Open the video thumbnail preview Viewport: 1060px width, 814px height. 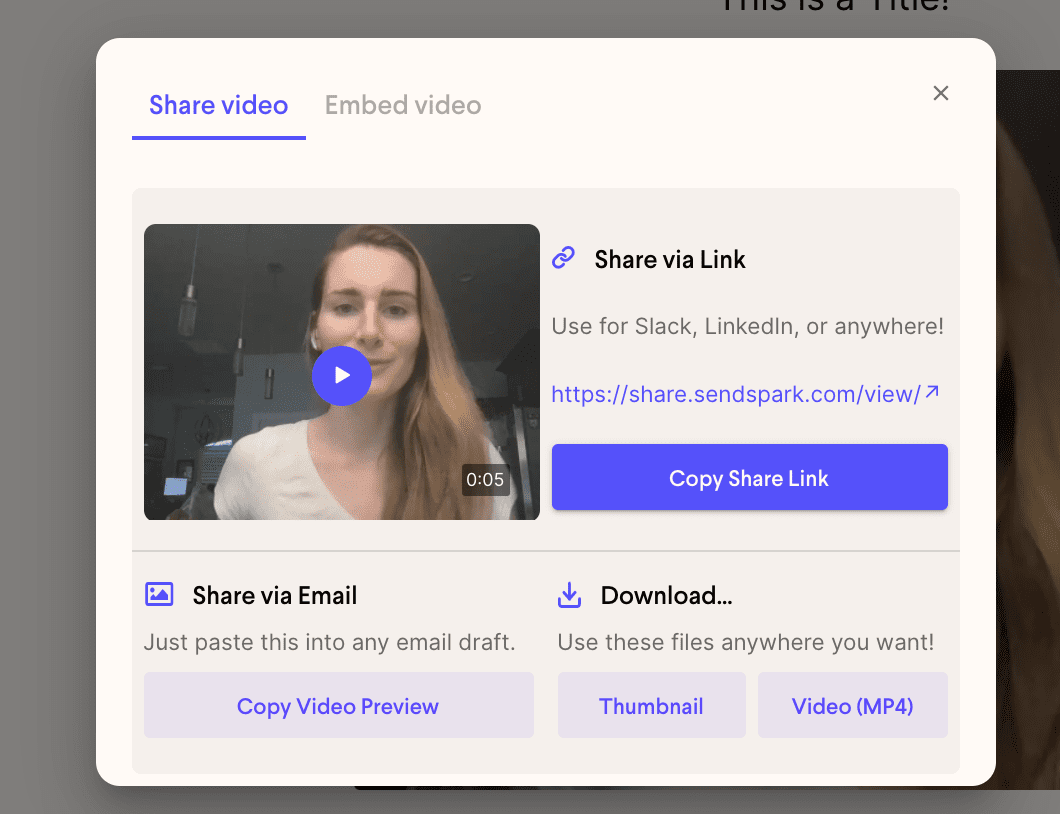tap(342, 375)
